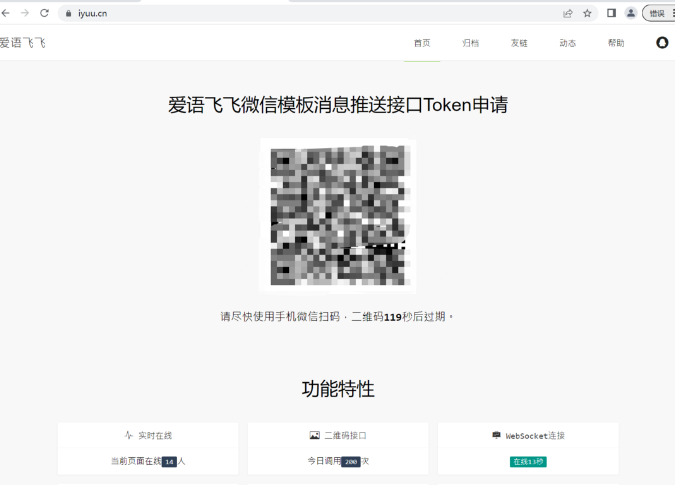
Task: Bookmark this page with the star
Action: pos(587,13)
